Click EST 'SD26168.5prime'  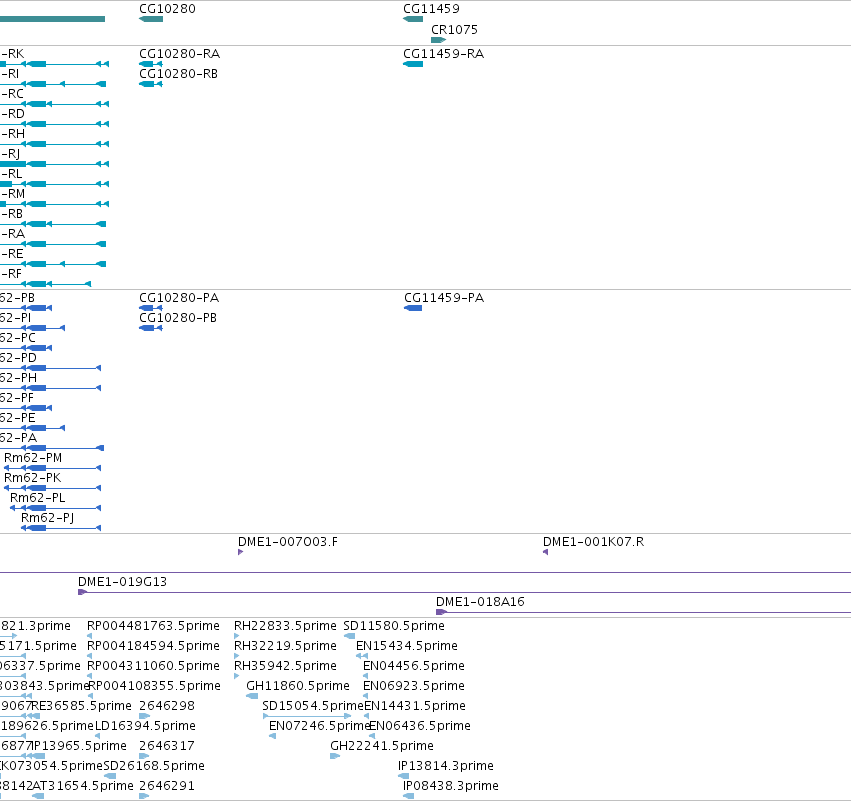pyautogui.click(x=154, y=767)
